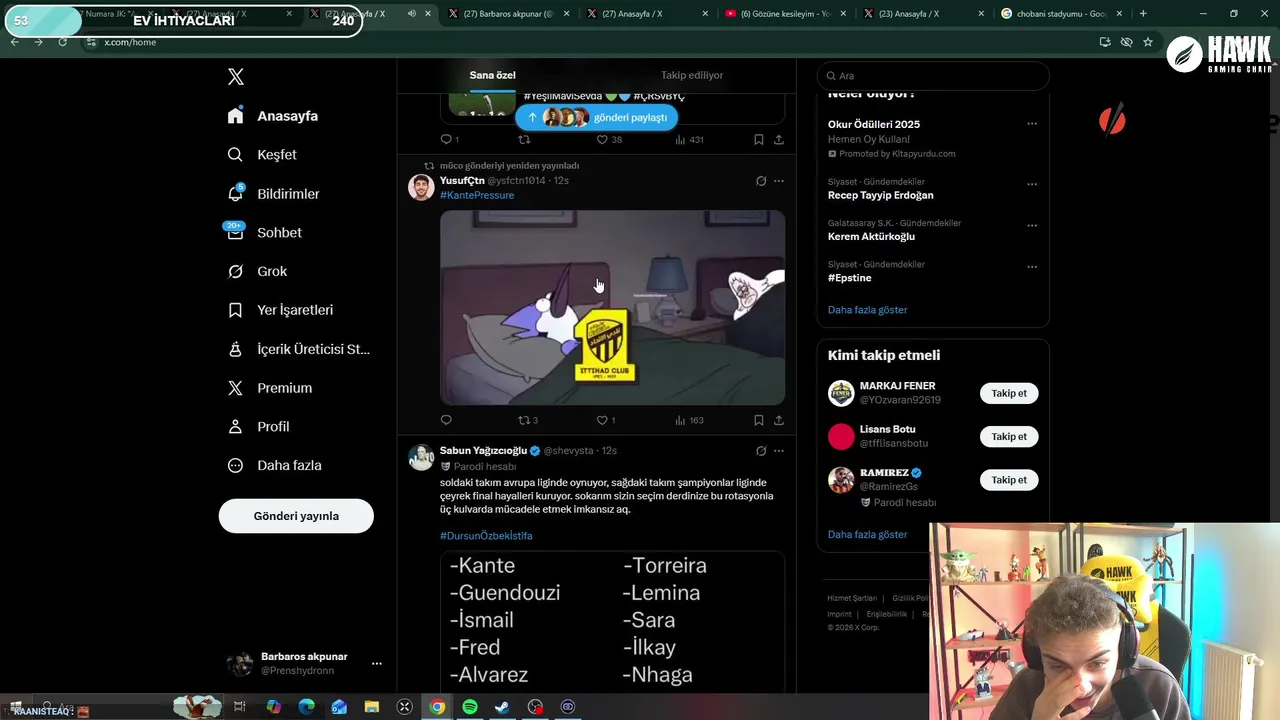Open the Ittihad Club cartoon image
The height and width of the screenshot is (720, 1280).
click(x=612, y=307)
